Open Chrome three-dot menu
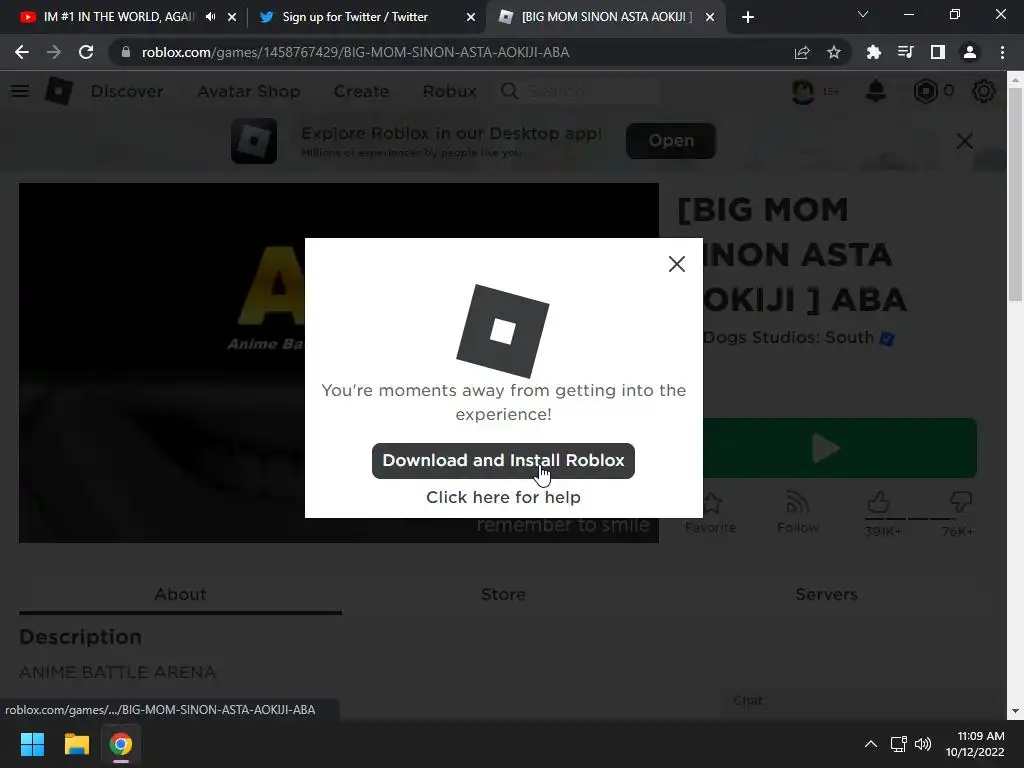The height and width of the screenshot is (768, 1024). pyautogui.click(x=1002, y=52)
